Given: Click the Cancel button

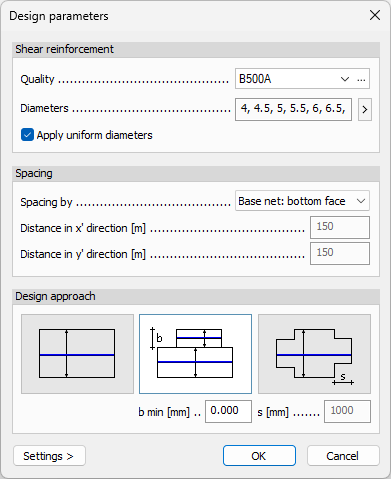Looking at the screenshot, I should tap(343, 456).
